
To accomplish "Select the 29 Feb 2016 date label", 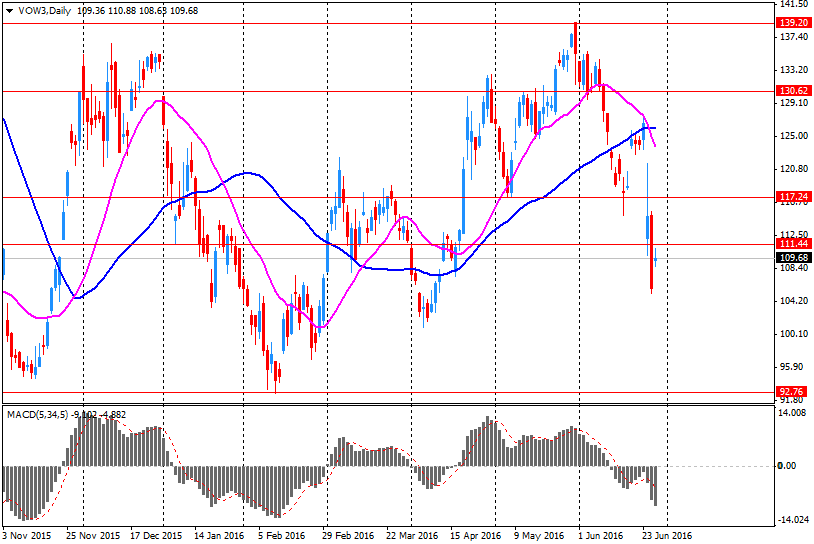I will (x=348, y=535).
